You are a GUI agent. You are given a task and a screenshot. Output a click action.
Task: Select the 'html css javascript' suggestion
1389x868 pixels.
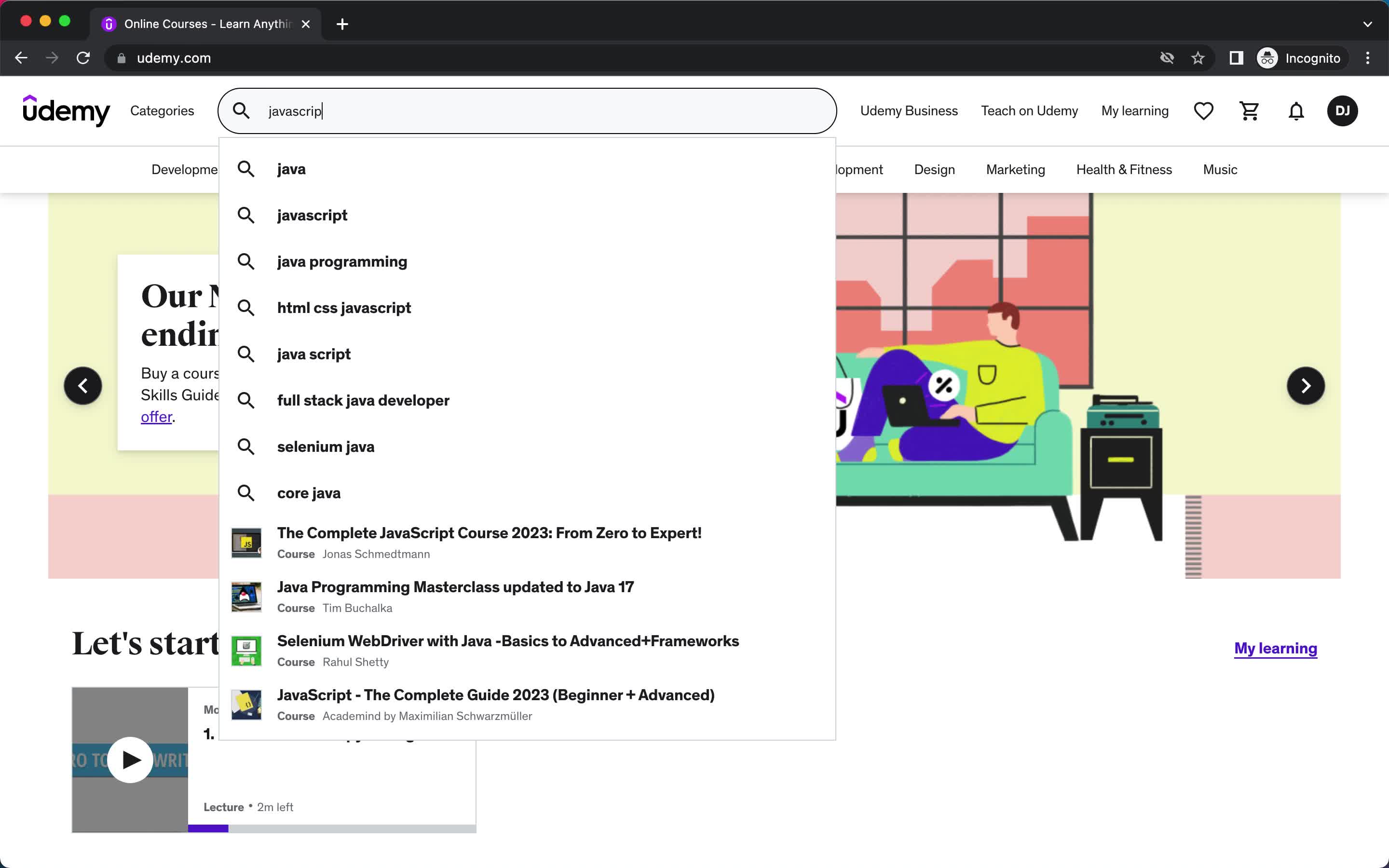click(x=527, y=308)
